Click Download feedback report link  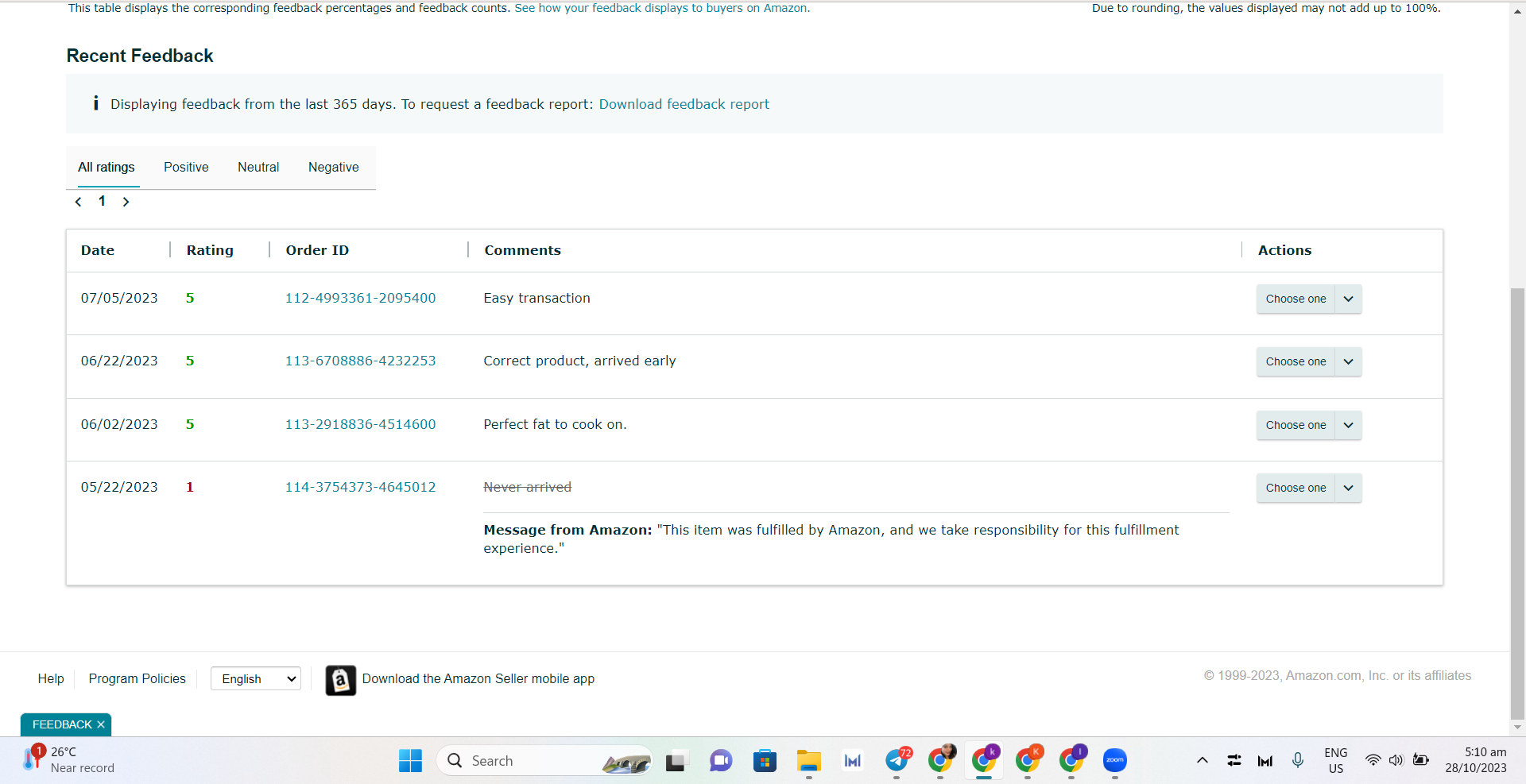pyautogui.click(x=684, y=104)
